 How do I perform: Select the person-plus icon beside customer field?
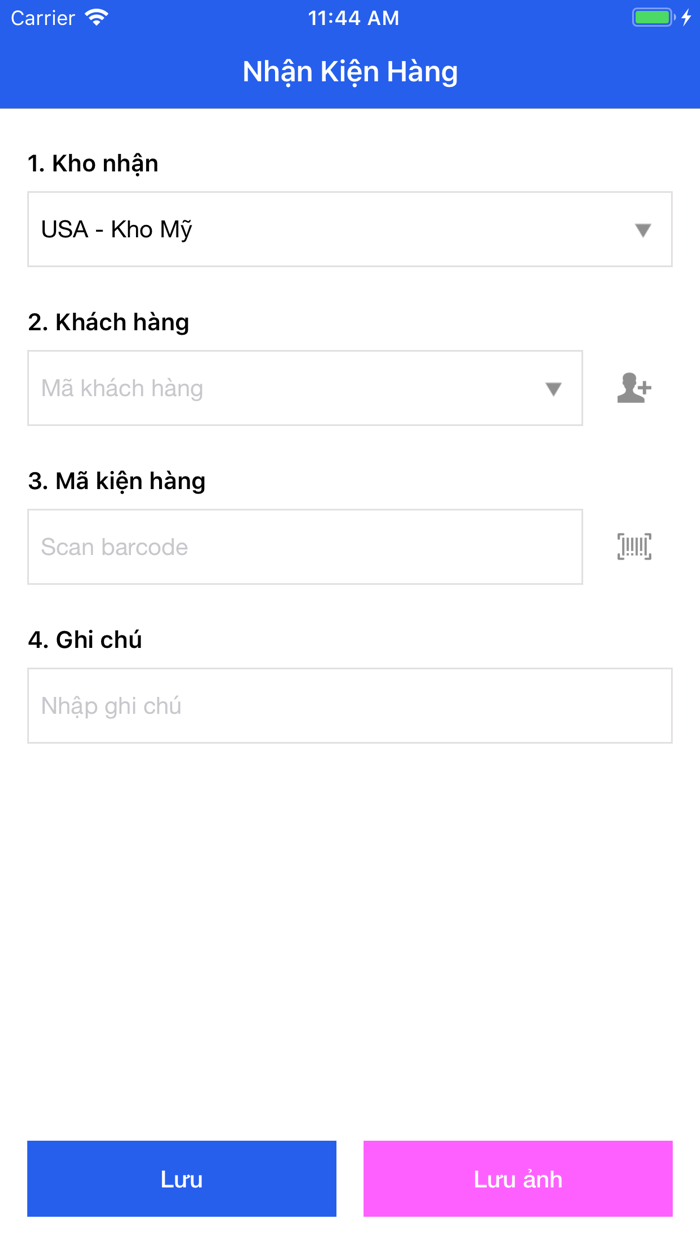point(636,388)
